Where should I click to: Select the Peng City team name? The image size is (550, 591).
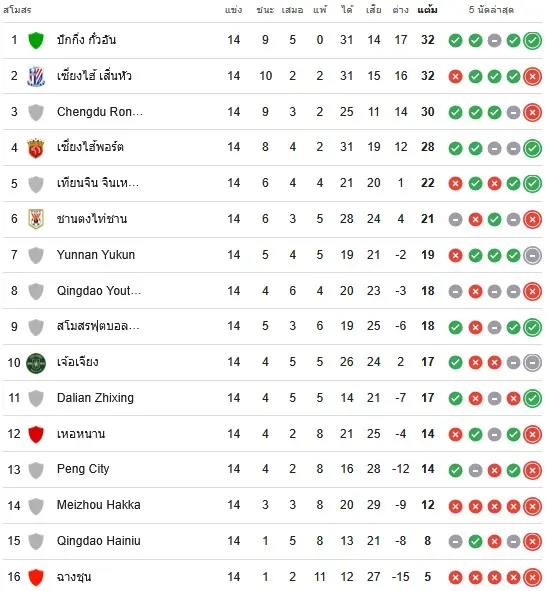83,469
